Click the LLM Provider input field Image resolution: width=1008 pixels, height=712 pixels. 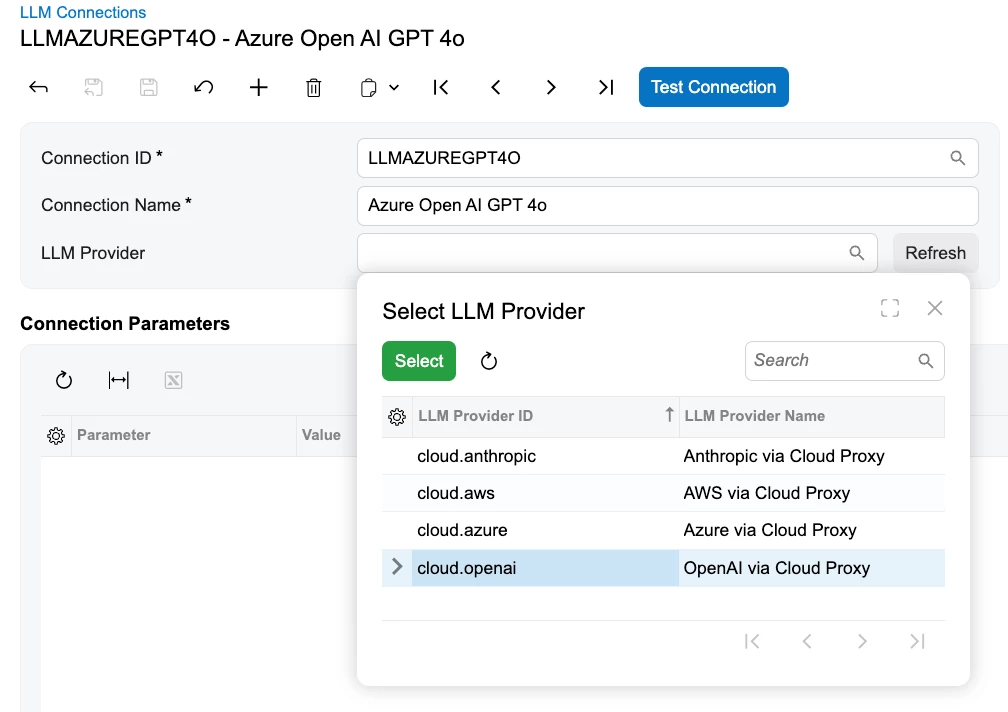point(617,253)
